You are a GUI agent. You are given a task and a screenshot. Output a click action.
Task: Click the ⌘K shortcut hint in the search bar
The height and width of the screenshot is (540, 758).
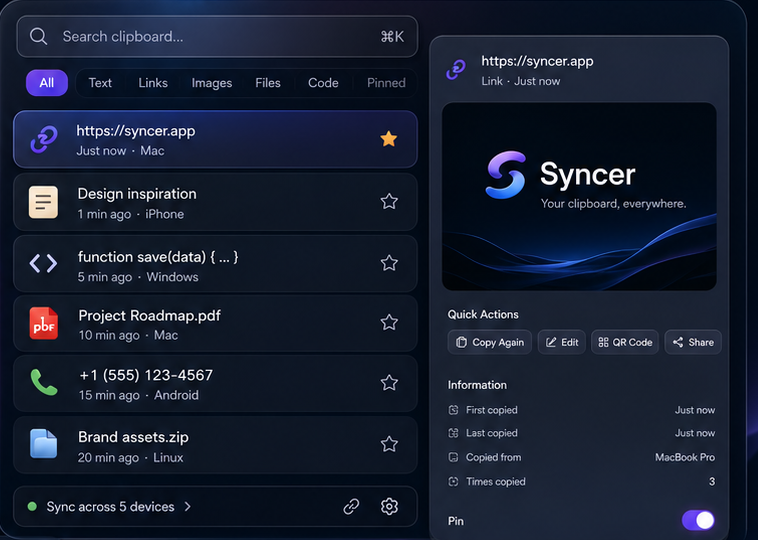coord(392,37)
